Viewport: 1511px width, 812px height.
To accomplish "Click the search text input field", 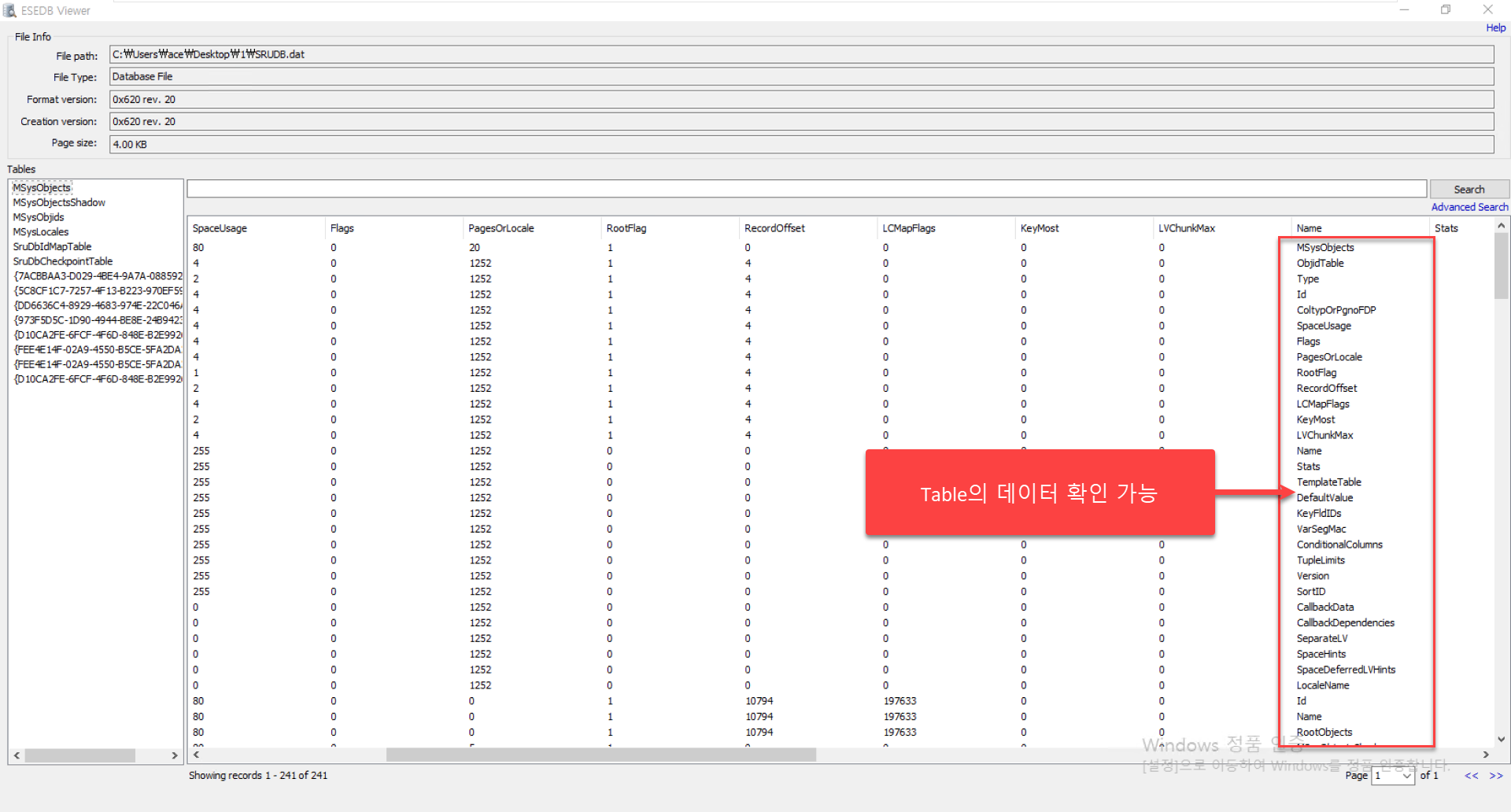I will point(806,189).
